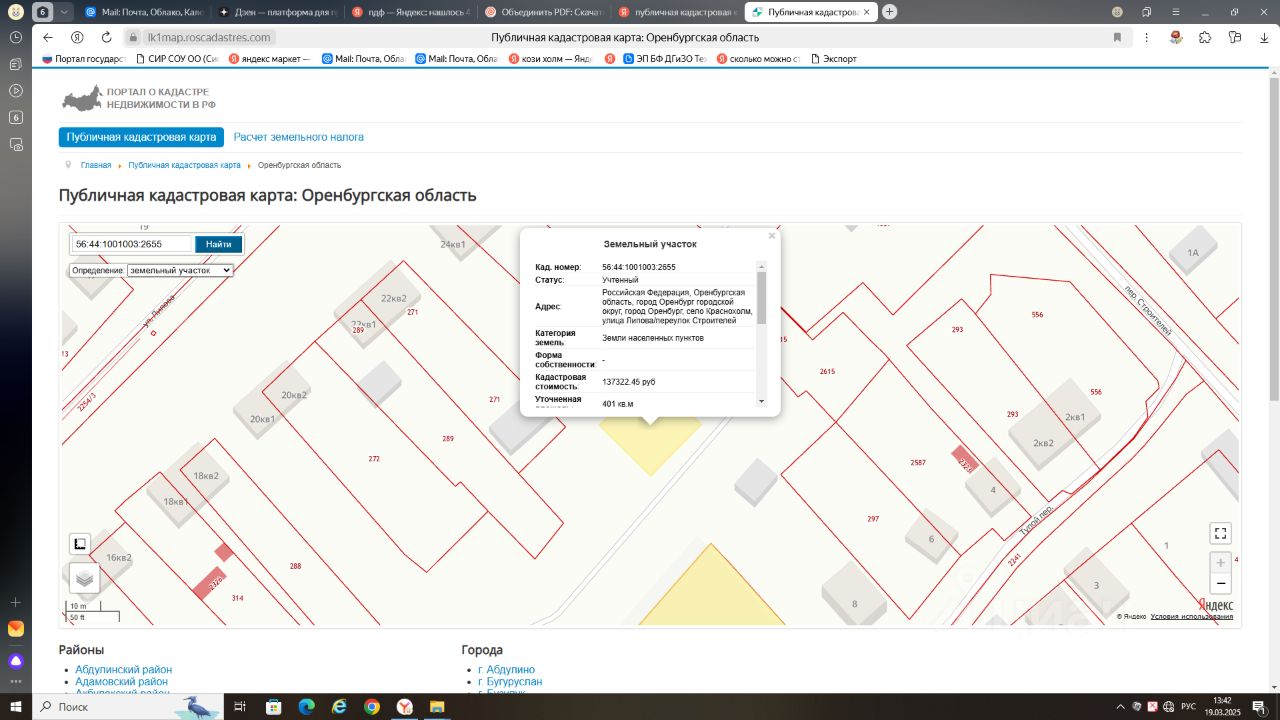
Task: Activate the map ruler measurement tool
Action: (80, 544)
